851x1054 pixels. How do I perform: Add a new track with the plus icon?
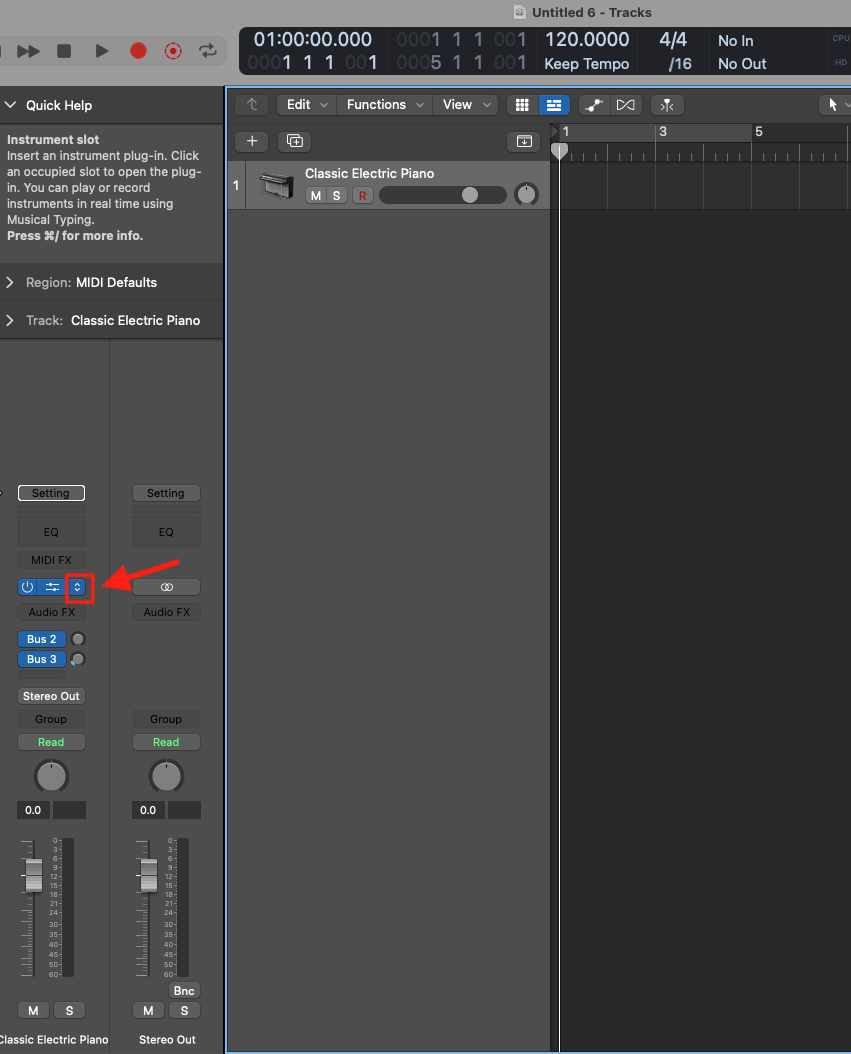[x=251, y=141]
